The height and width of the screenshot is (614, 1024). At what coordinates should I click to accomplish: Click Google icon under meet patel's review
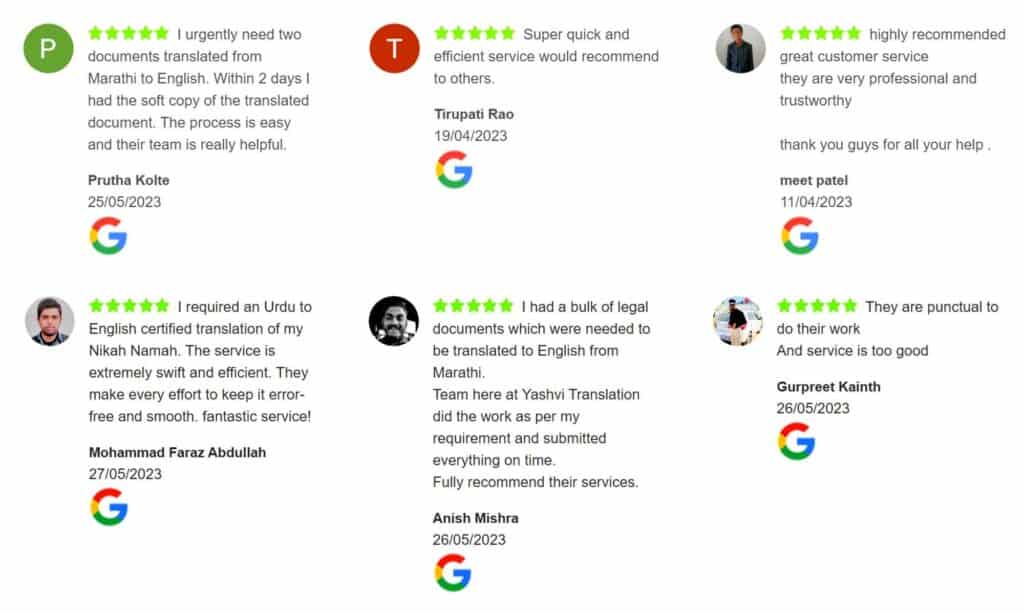(x=800, y=236)
